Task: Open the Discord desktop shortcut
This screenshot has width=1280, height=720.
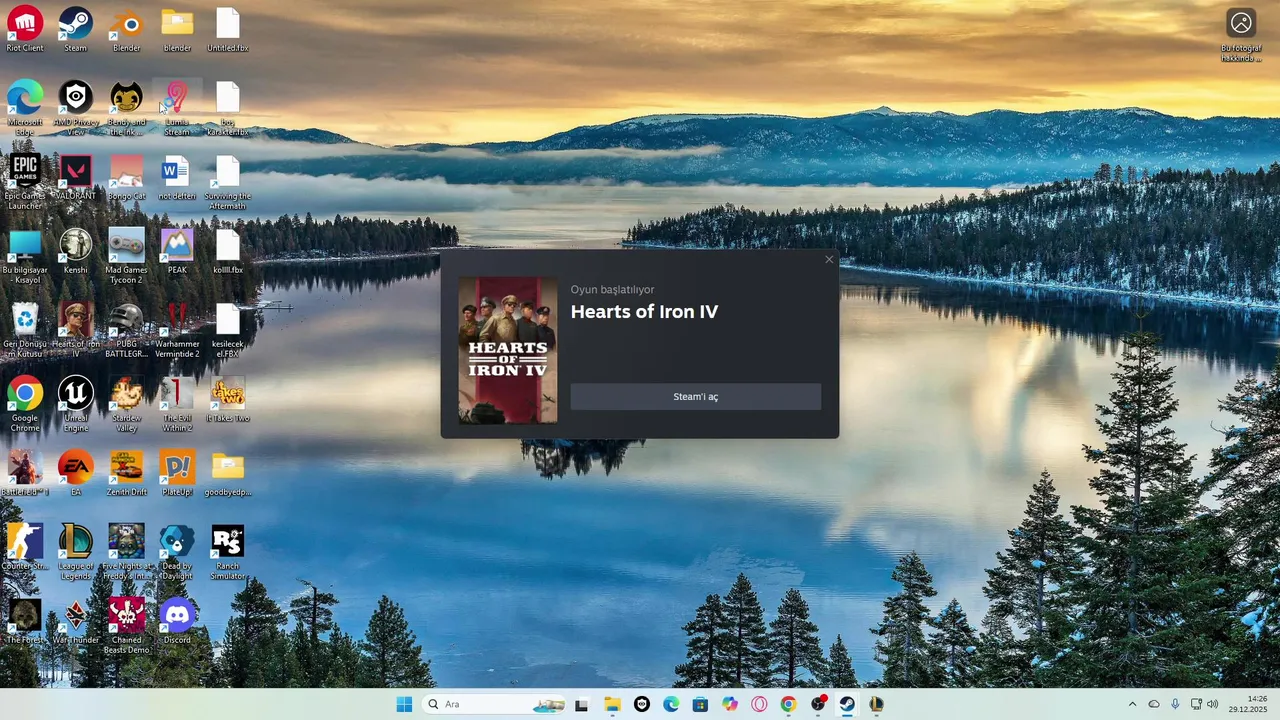Action: pos(177,622)
